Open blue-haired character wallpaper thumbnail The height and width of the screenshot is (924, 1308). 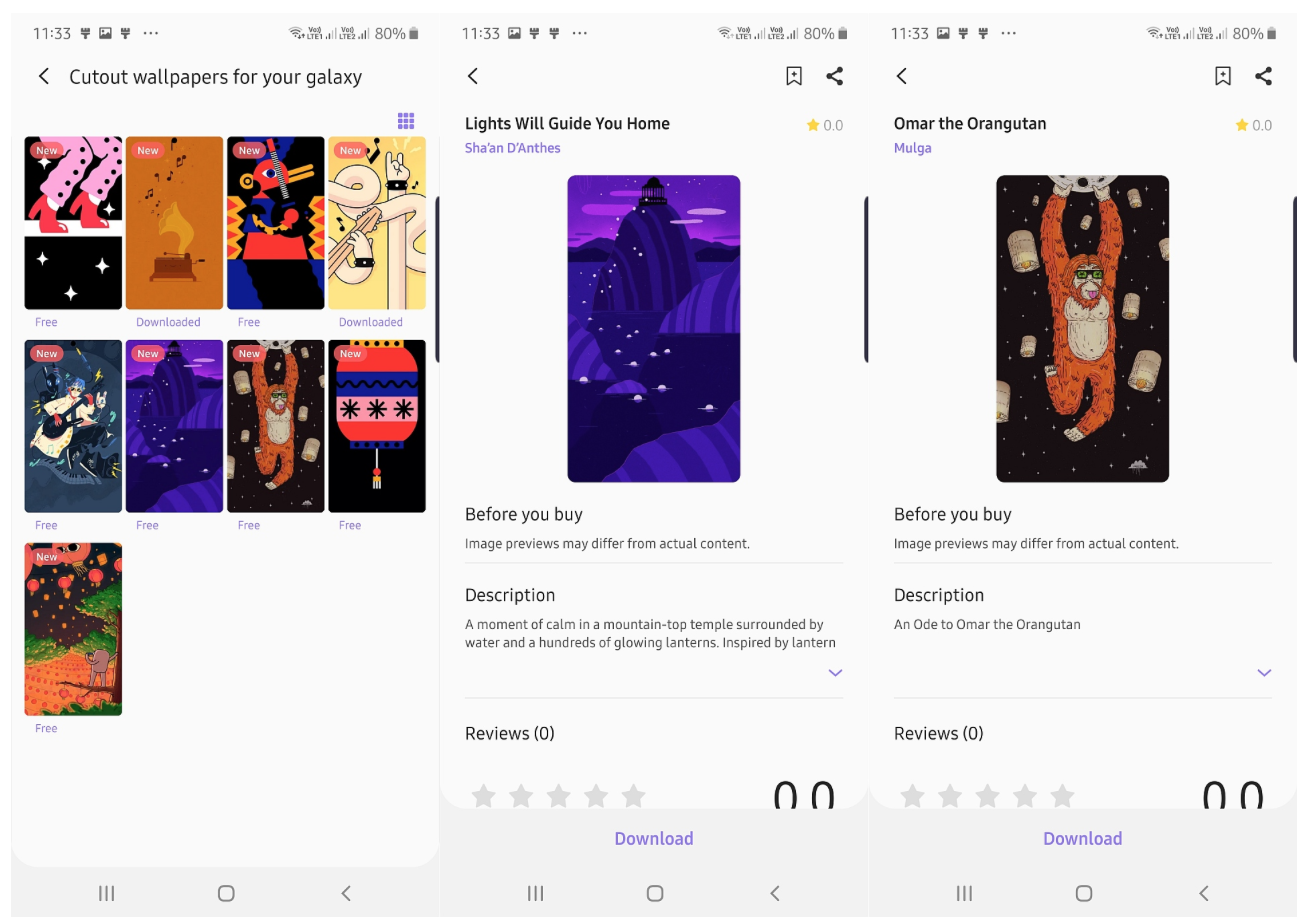coord(73,426)
